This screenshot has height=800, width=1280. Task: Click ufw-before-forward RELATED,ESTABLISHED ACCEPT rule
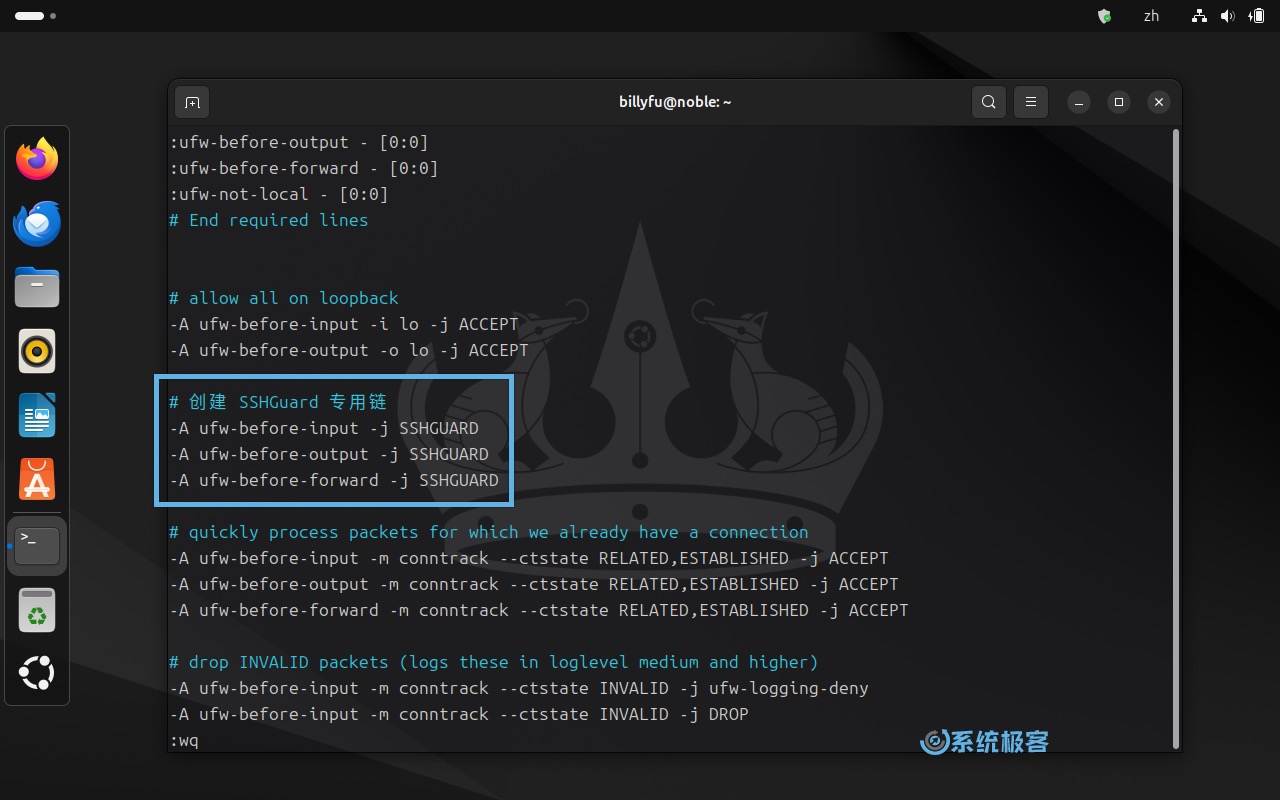[539, 610]
